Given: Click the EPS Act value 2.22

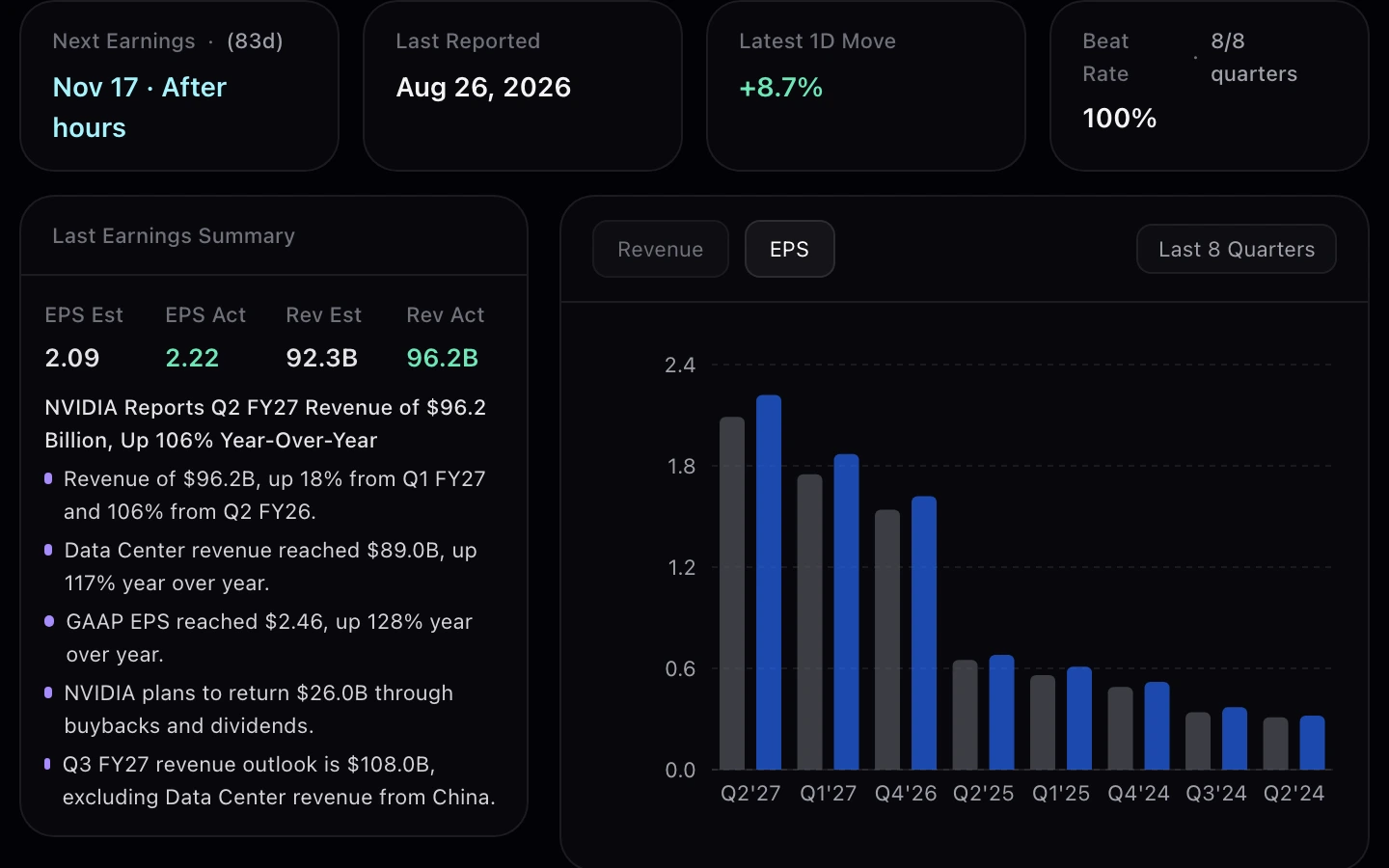Looking at the screenshot, I should tap(192, 358).
